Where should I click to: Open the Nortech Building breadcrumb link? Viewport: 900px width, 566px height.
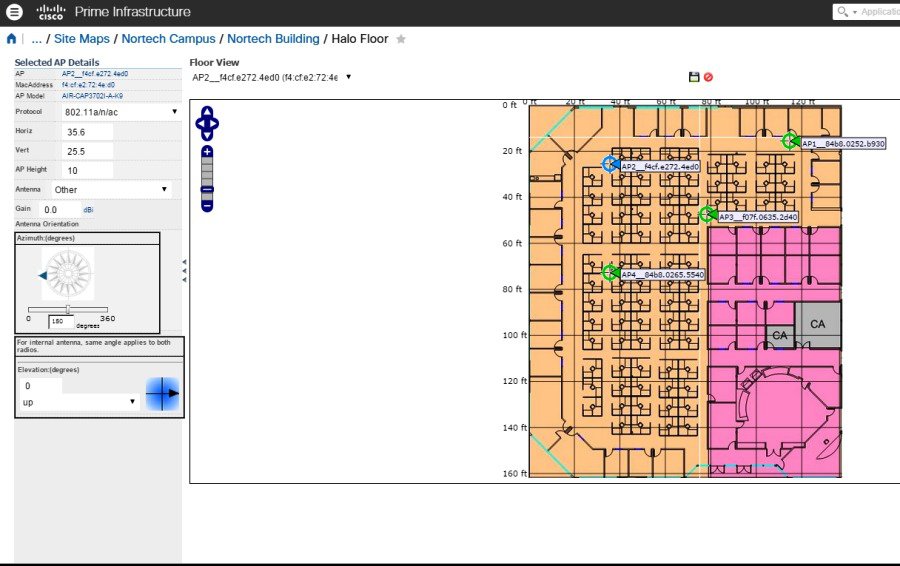273,38
